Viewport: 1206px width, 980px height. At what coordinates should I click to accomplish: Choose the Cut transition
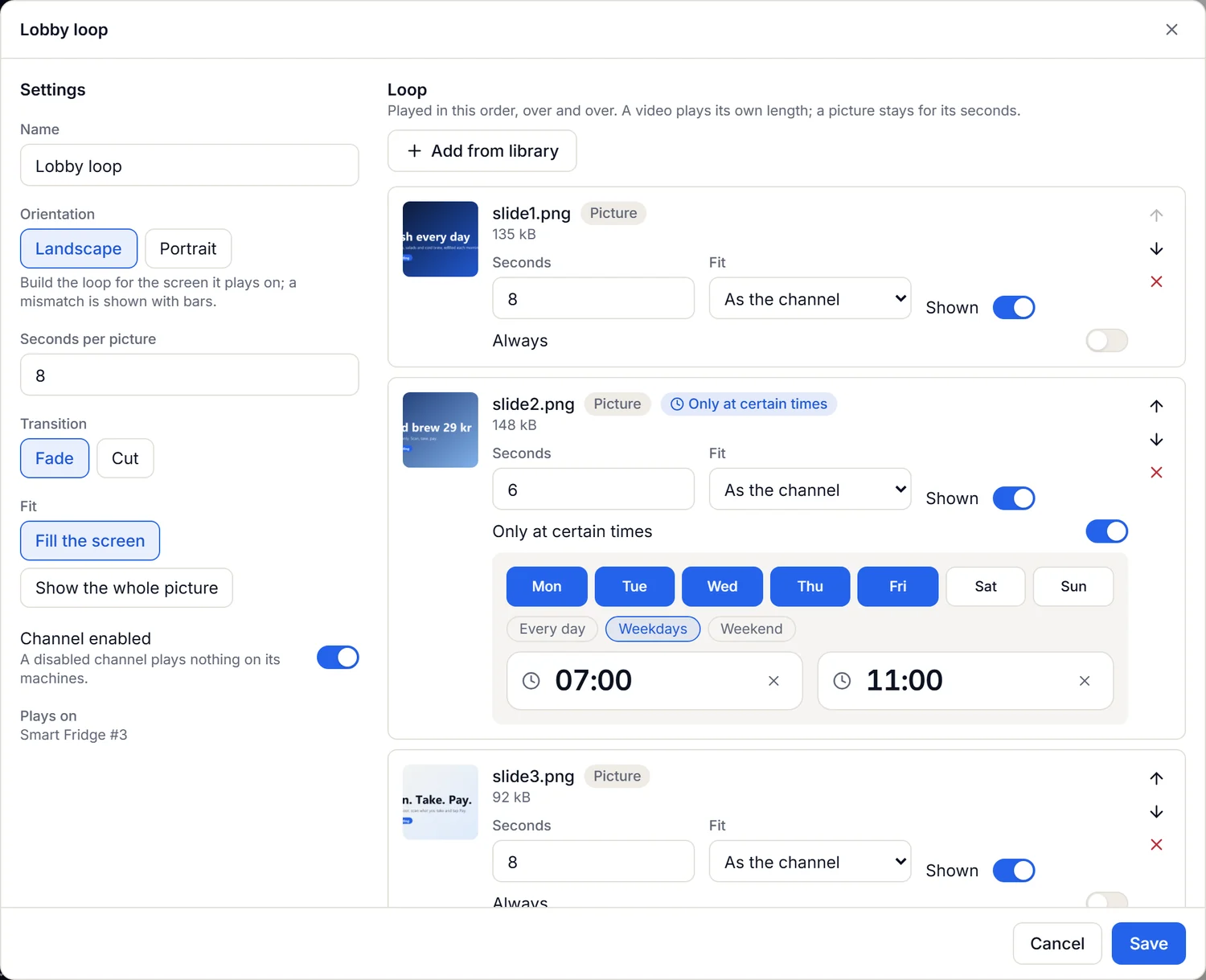[x=125, y=458]
